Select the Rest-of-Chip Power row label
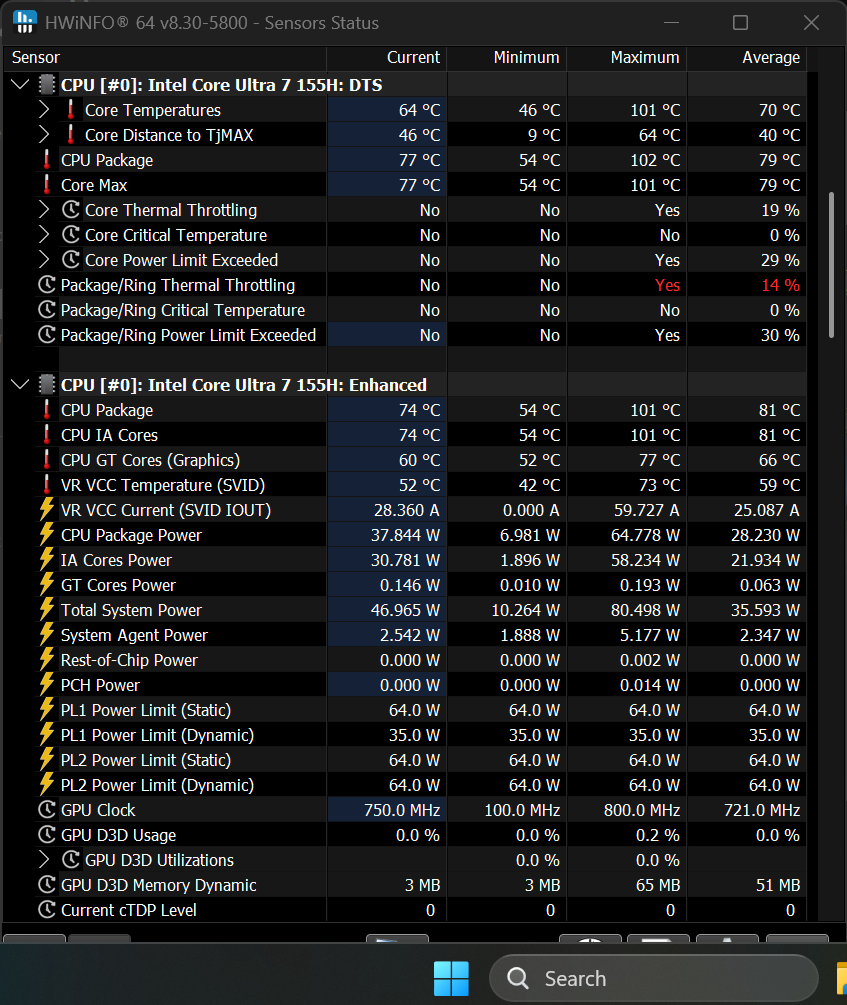The width and height of the screenshot is (847, 1005). point(129,660)
